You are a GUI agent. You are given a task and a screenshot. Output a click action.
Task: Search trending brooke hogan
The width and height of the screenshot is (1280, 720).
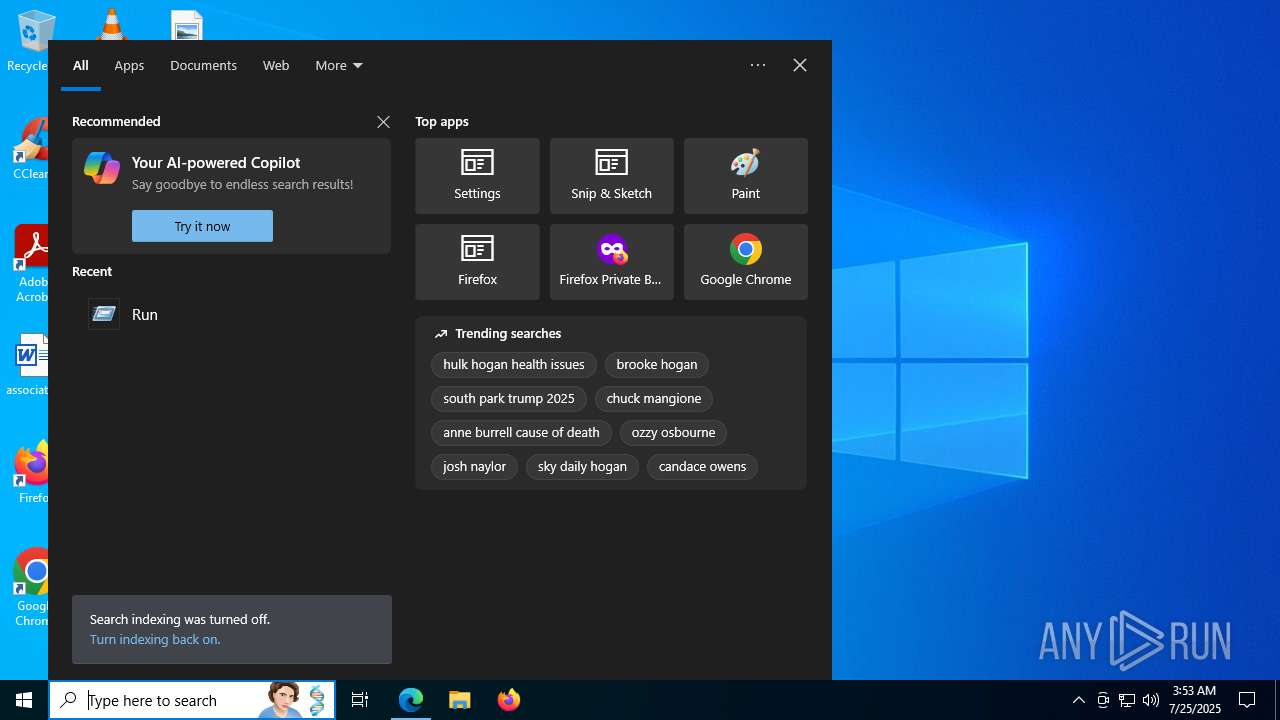[657, 365]
